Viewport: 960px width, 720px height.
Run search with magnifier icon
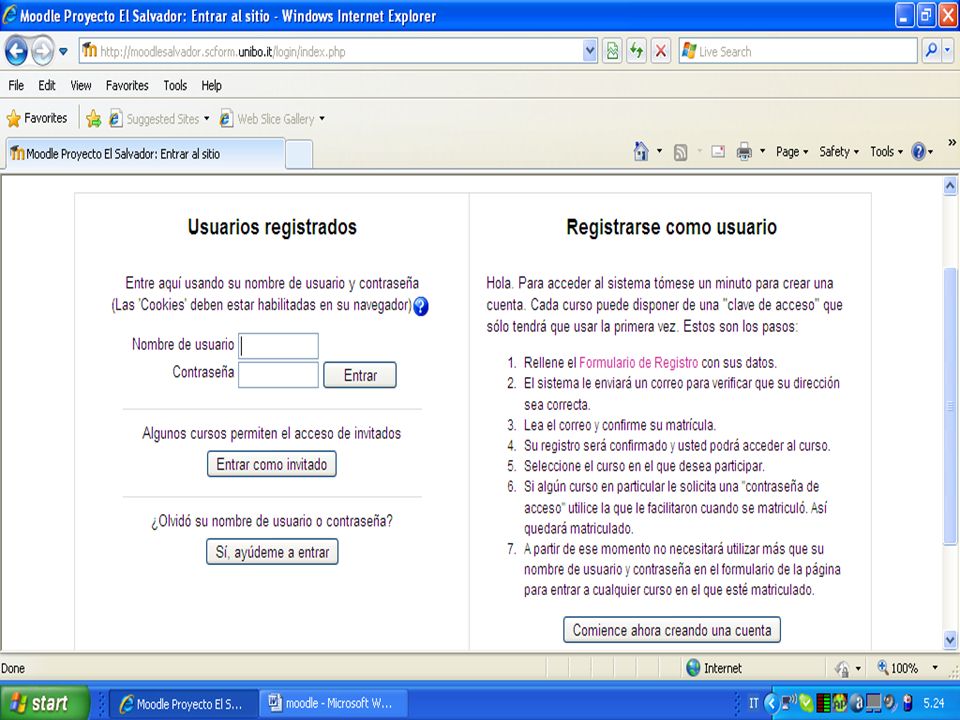click(x=931, y=51)
